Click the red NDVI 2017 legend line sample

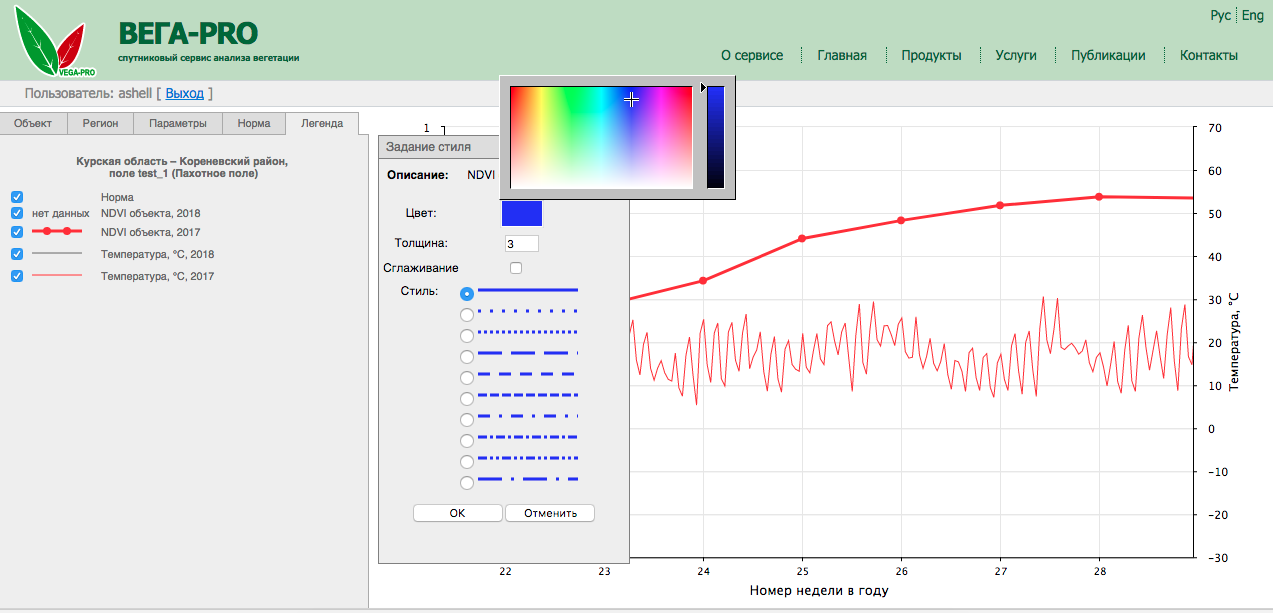click(x=56, y=231)
